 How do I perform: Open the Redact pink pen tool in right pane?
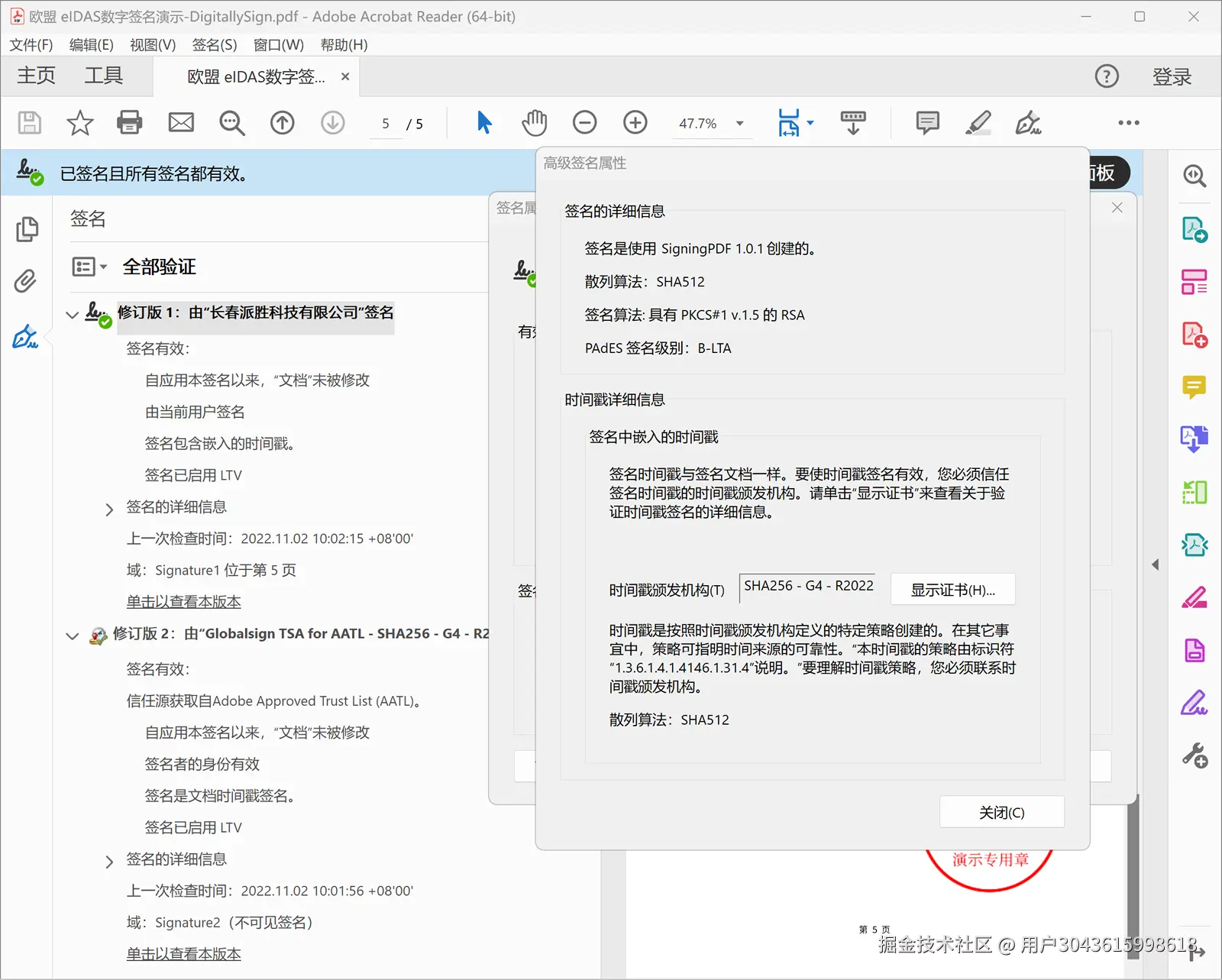pos(1195,597)
